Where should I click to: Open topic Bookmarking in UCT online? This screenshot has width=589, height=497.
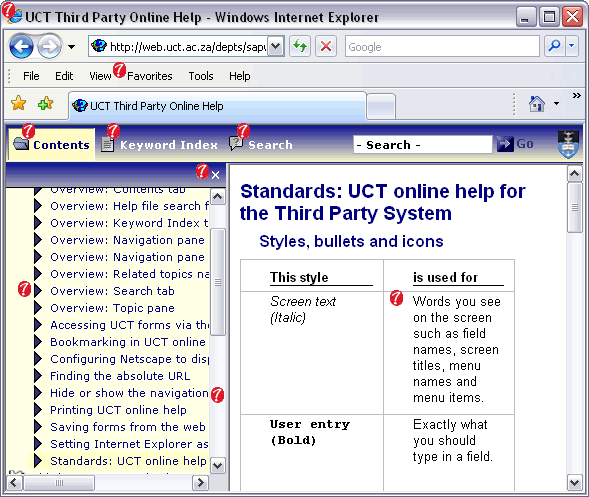coord(128,342)
